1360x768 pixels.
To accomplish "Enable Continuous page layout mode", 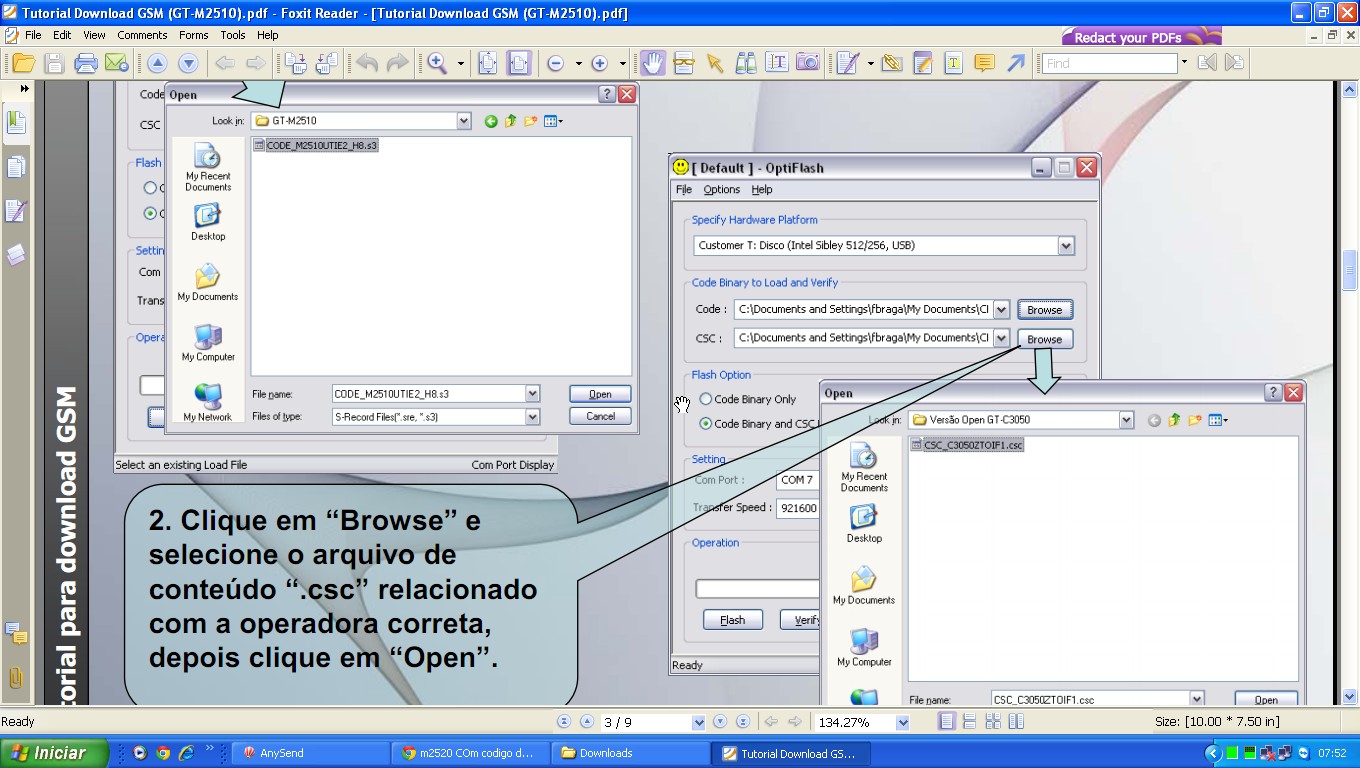I will click(x=968, y=722).
